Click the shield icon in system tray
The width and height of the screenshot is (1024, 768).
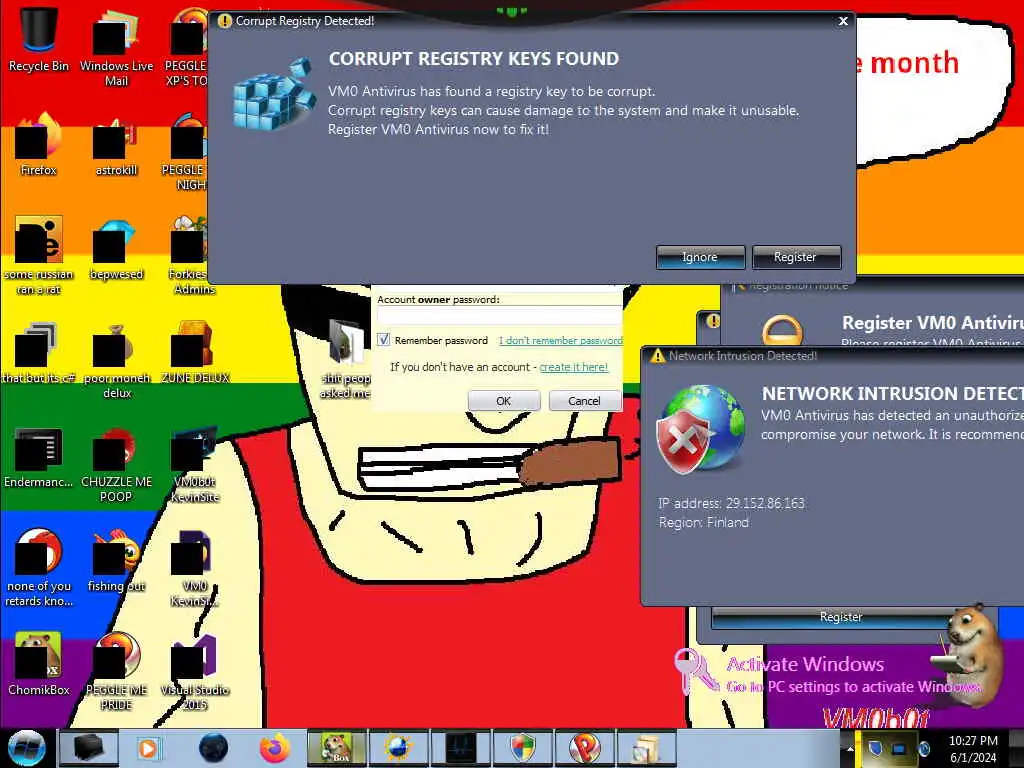pos(875,748)
